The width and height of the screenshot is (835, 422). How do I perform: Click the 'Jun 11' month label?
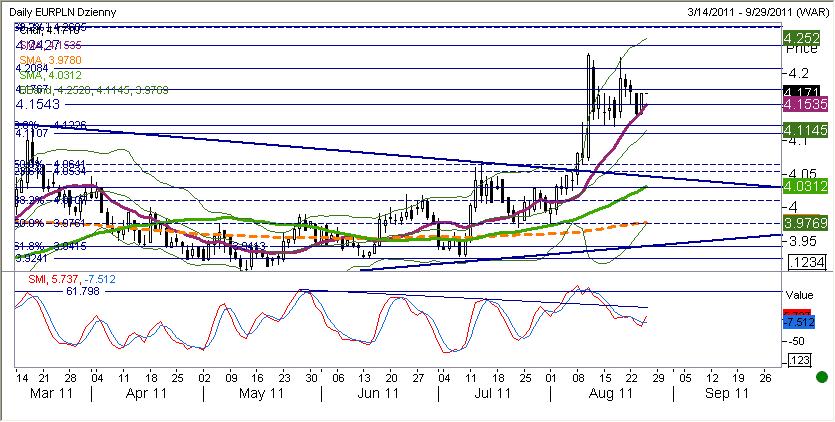point(376,394)
